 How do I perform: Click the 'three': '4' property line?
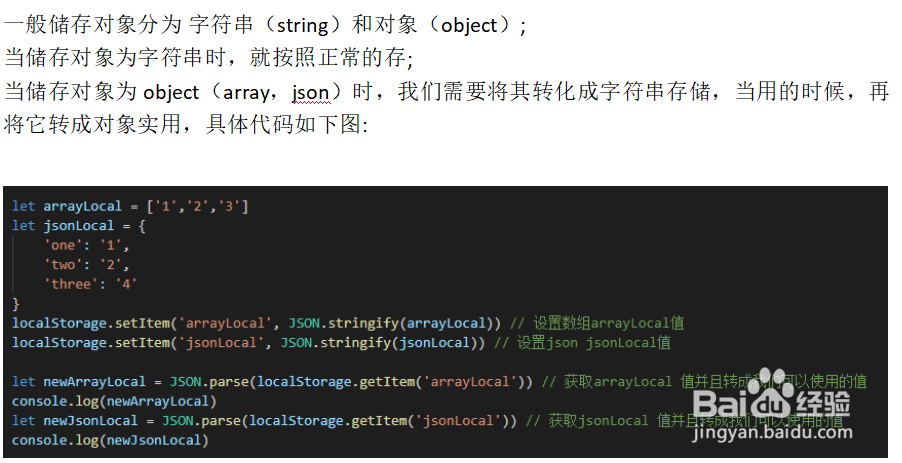pyautogui.click(x=94, y=283)
